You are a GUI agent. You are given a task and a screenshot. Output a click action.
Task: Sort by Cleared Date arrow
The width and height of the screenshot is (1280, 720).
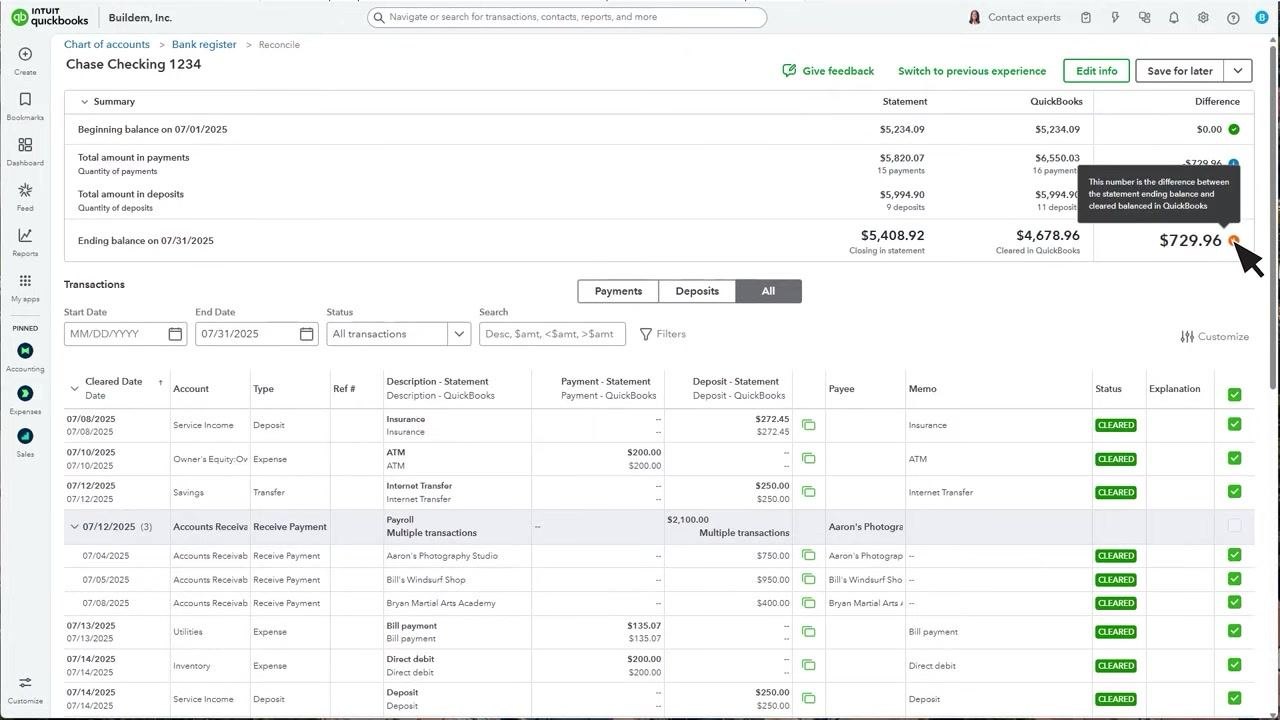pos(160,382)
